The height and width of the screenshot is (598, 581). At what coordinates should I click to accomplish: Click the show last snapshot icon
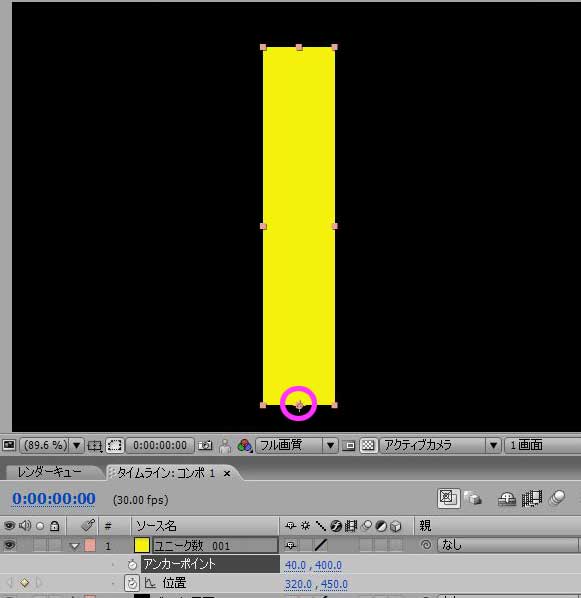[225, 446]
